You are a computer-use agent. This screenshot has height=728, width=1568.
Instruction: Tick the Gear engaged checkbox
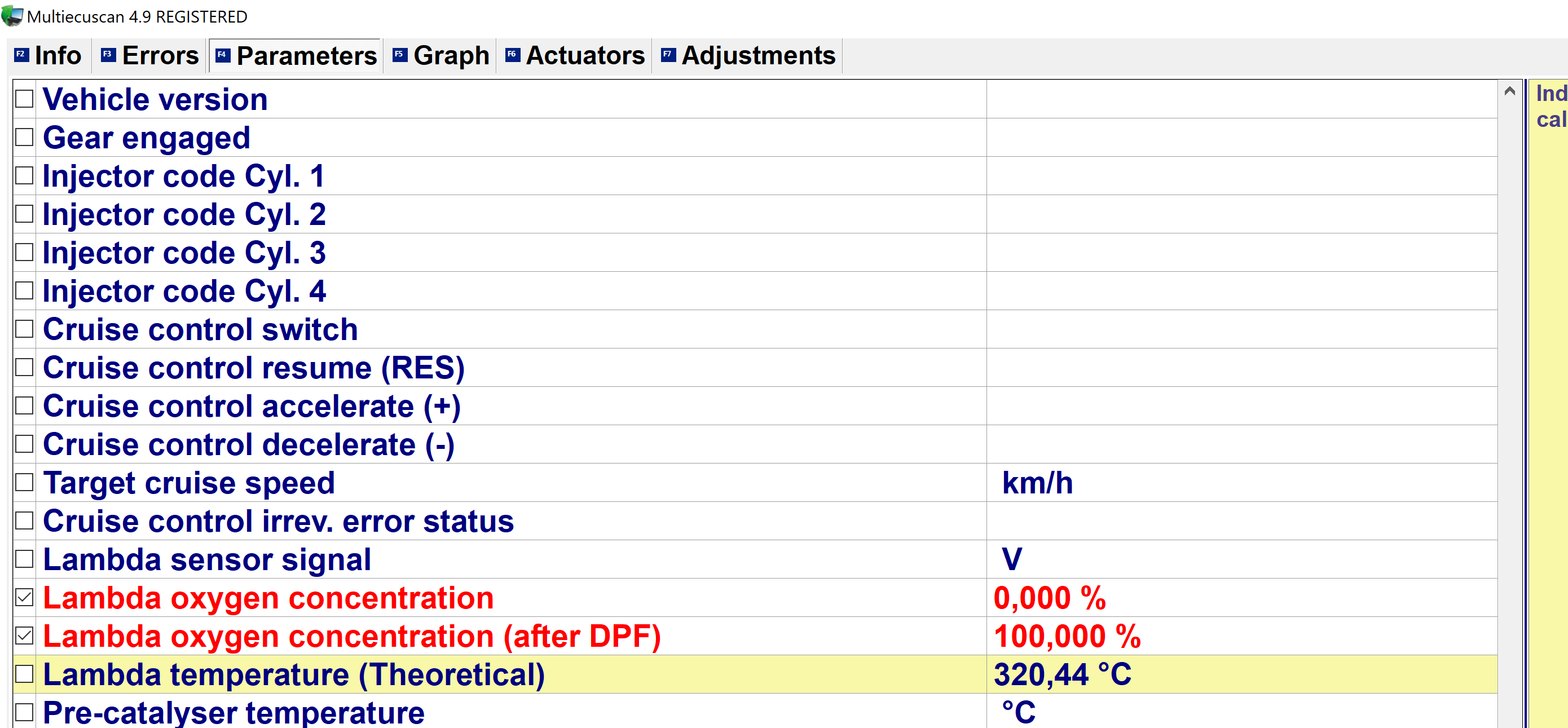click(x=24, y=137)
